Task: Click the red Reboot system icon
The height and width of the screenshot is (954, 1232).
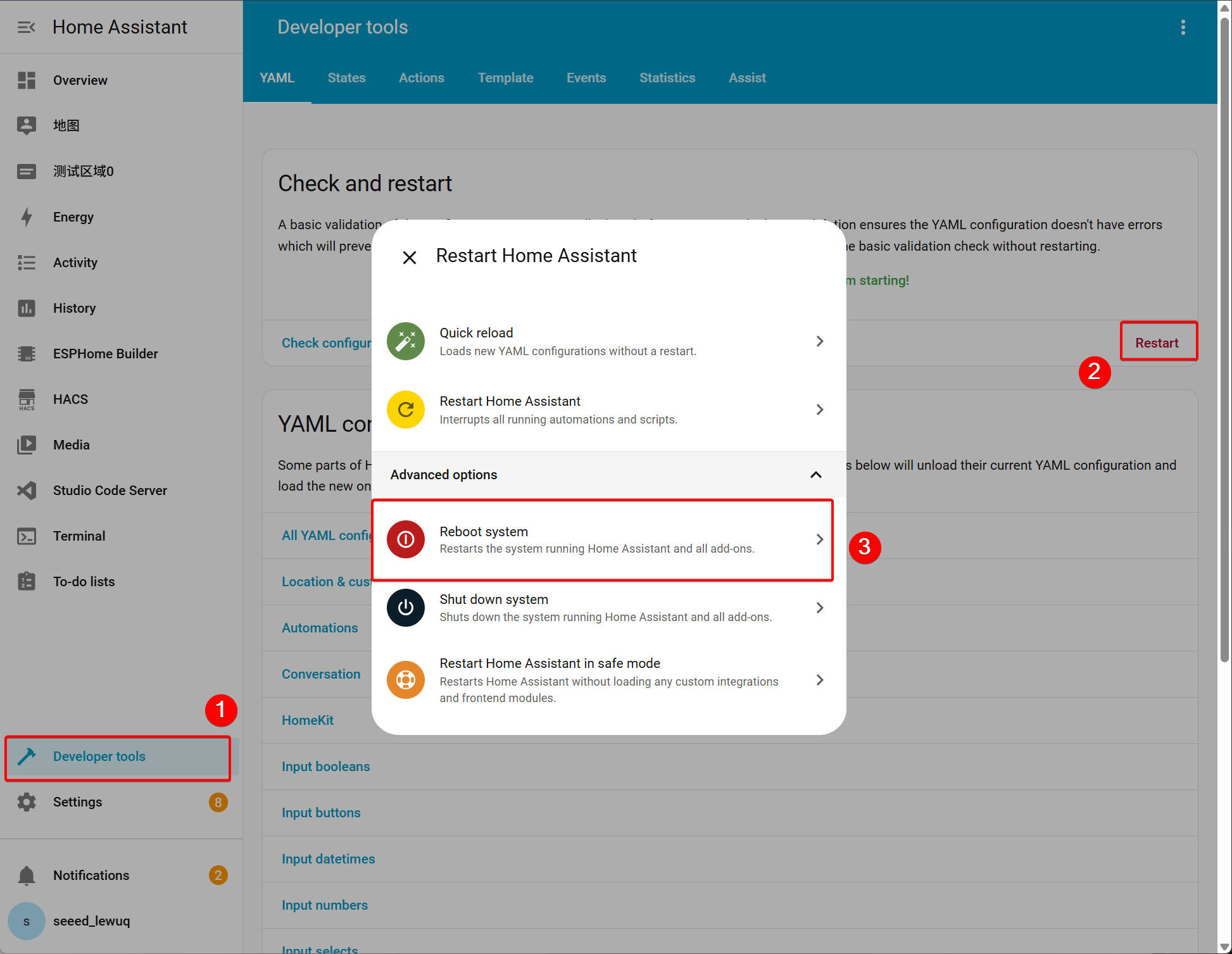Action: [x=406, y=539]
